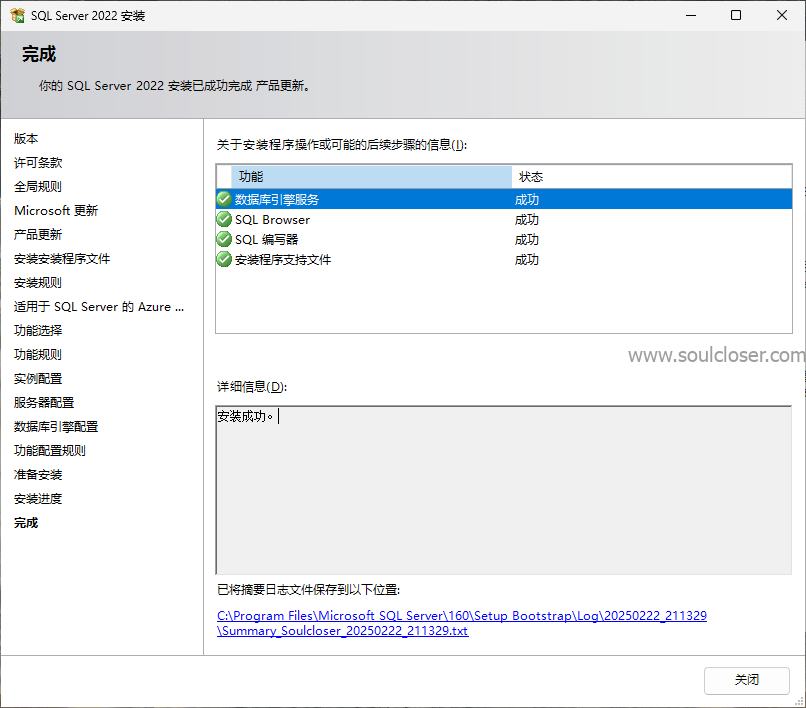Select 数据库引擎配置 step in sidebar
Viewport: 806px width, 708px height.
click(56, 427)
